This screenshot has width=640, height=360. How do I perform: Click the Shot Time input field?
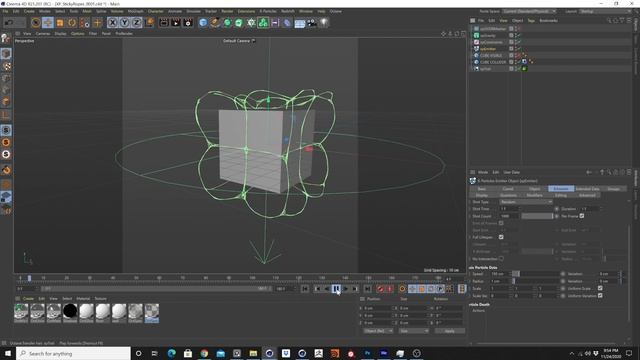click(x=509, y=209)
